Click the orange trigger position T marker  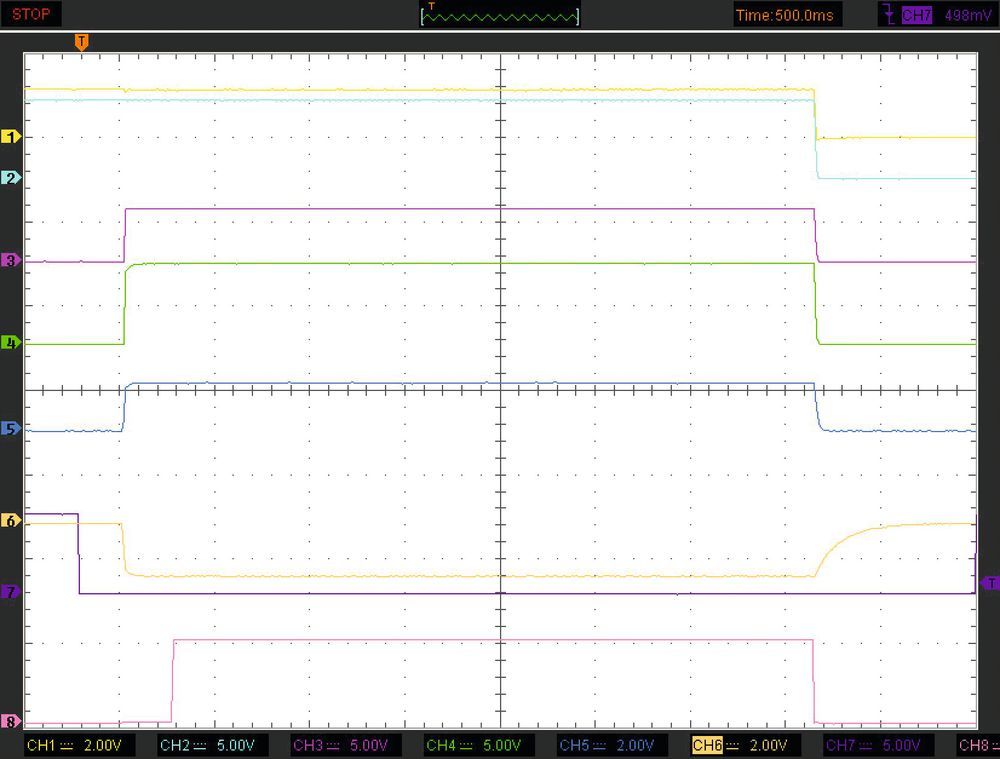(82, 41)
